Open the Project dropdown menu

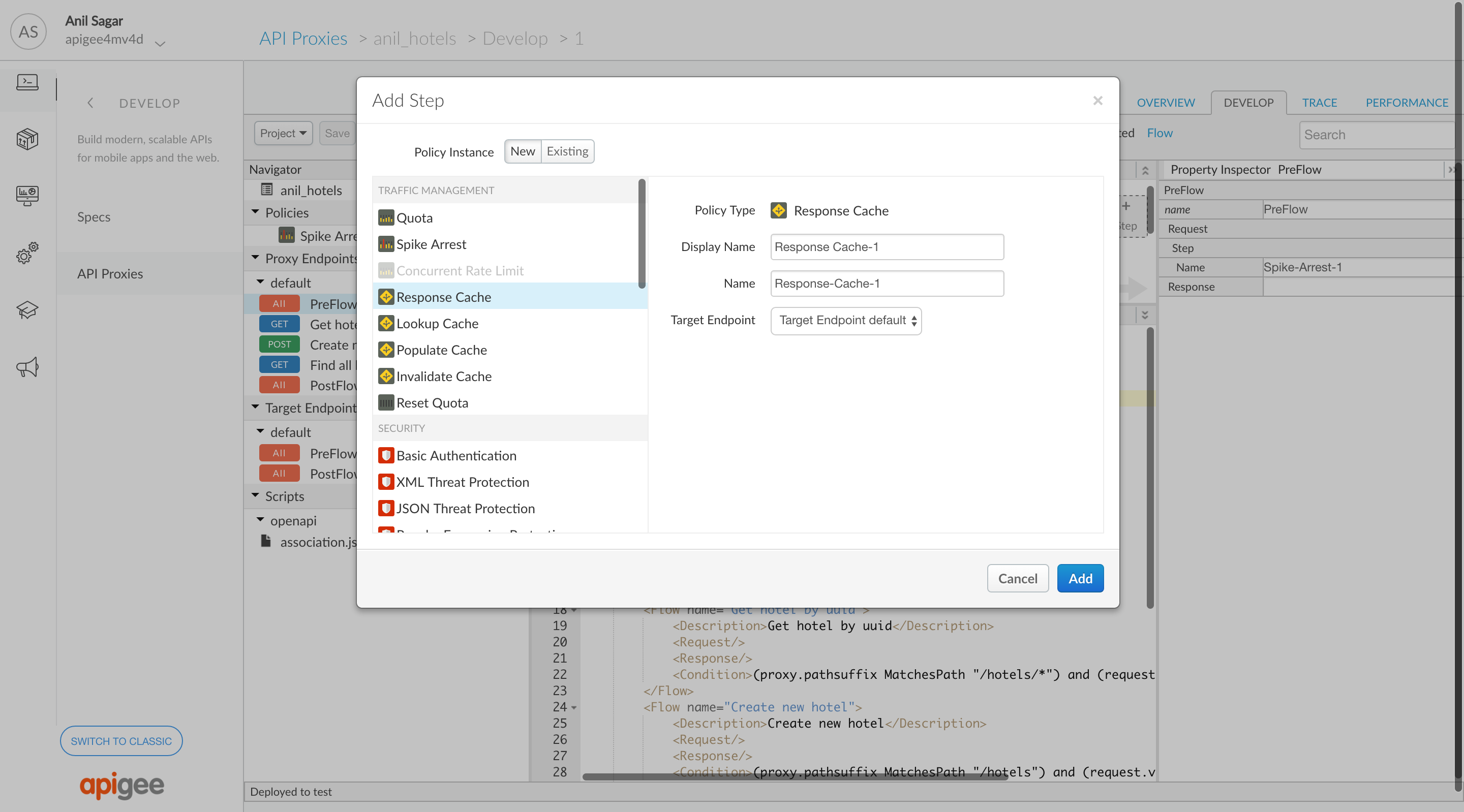283,134
